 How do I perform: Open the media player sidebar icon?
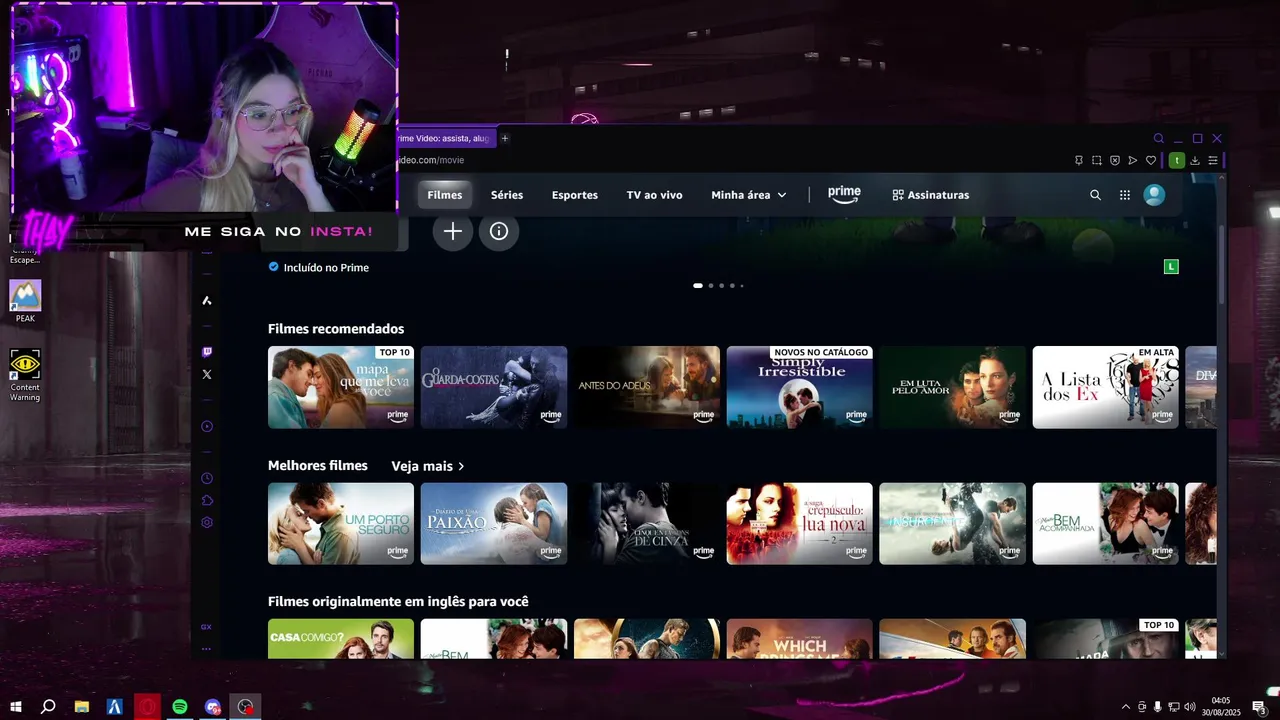(207, 426)
